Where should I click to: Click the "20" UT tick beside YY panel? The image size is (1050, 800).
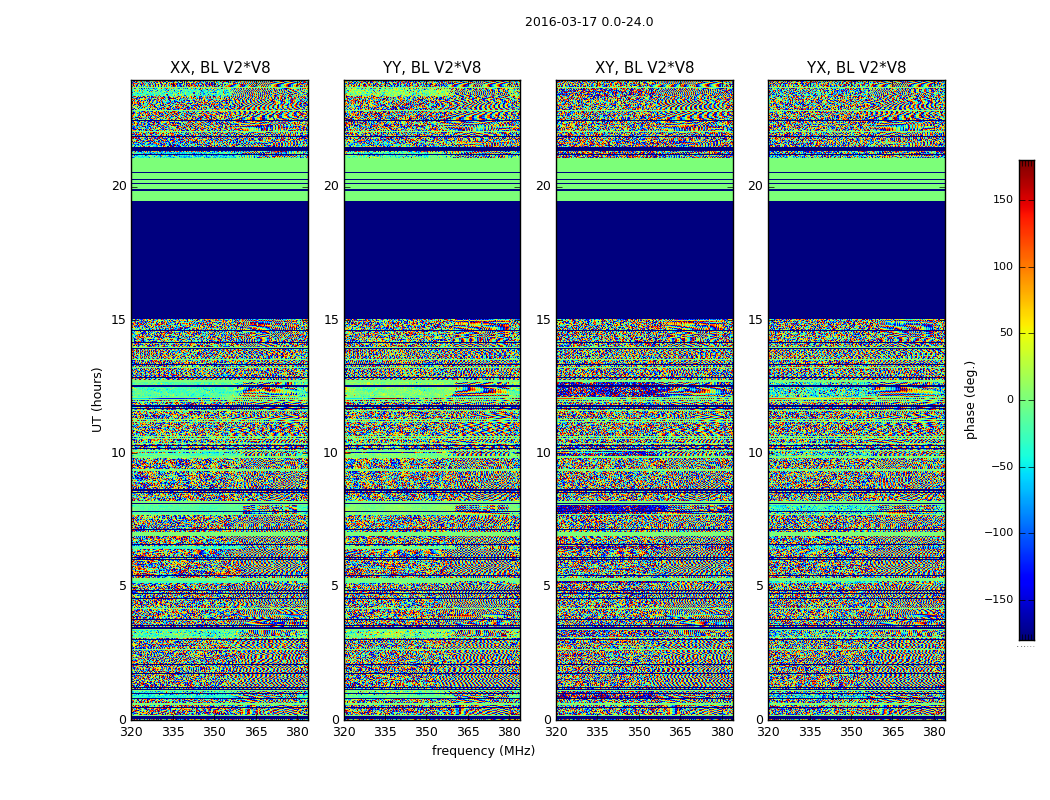(x=331, y=186)
